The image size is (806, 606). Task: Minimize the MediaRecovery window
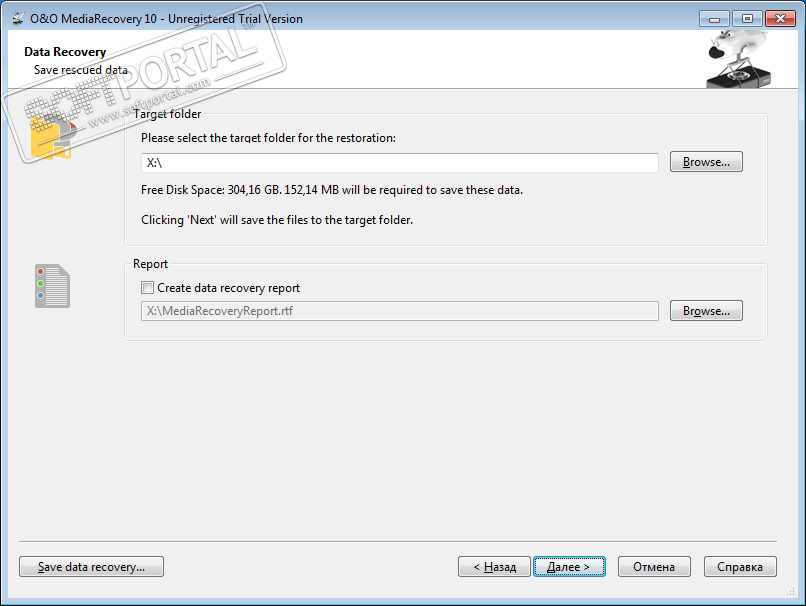pyautogui.click(x=714, y=18)
